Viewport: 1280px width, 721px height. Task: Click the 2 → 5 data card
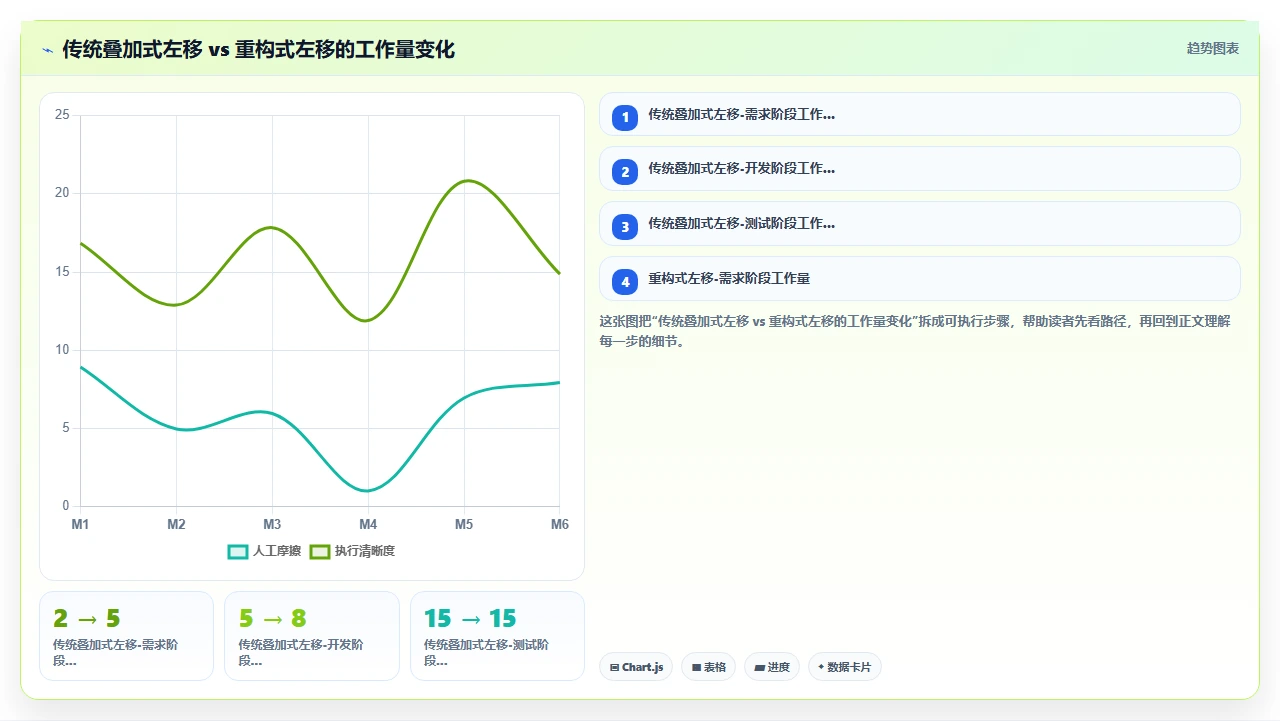tap(126, 636)
